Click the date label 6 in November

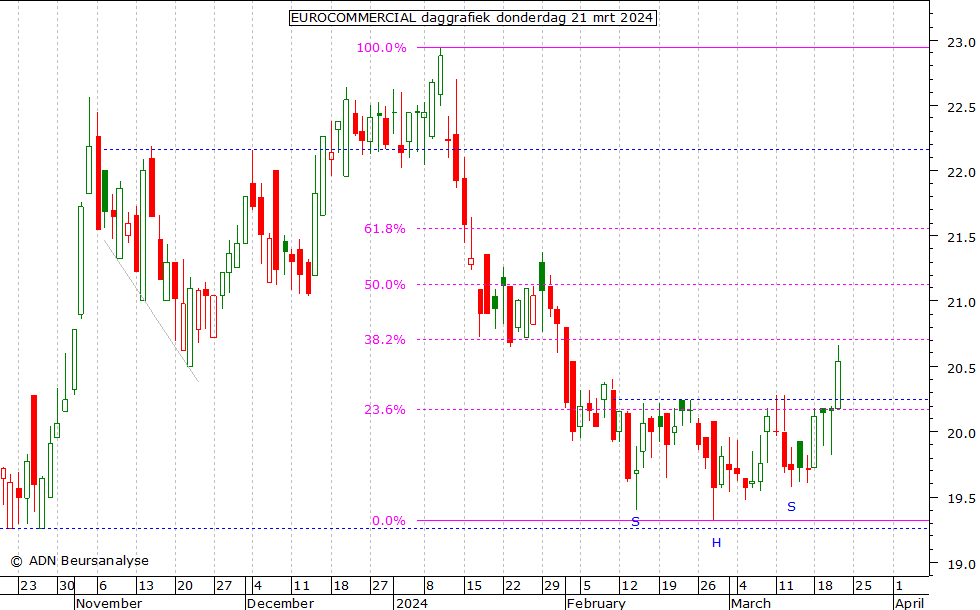pyautogui.click(x=103, y=586)
